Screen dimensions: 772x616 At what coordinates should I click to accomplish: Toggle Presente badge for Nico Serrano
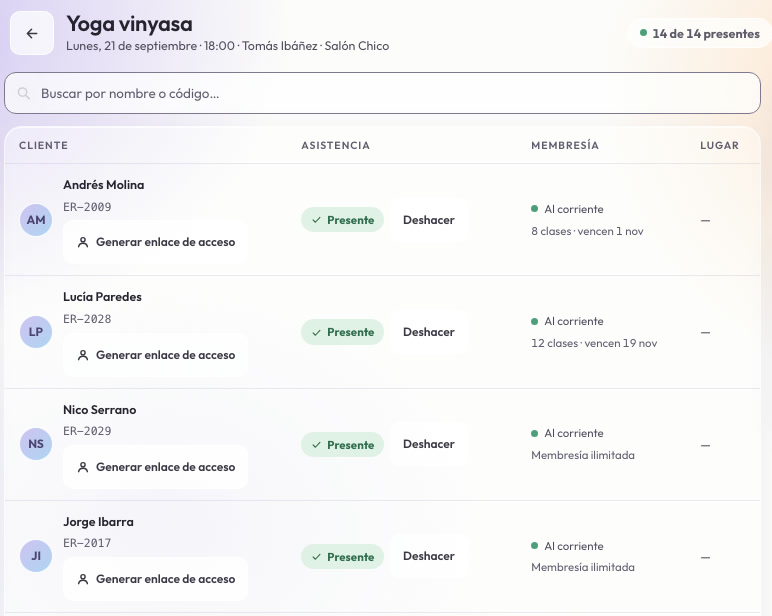tap(343, 445)
